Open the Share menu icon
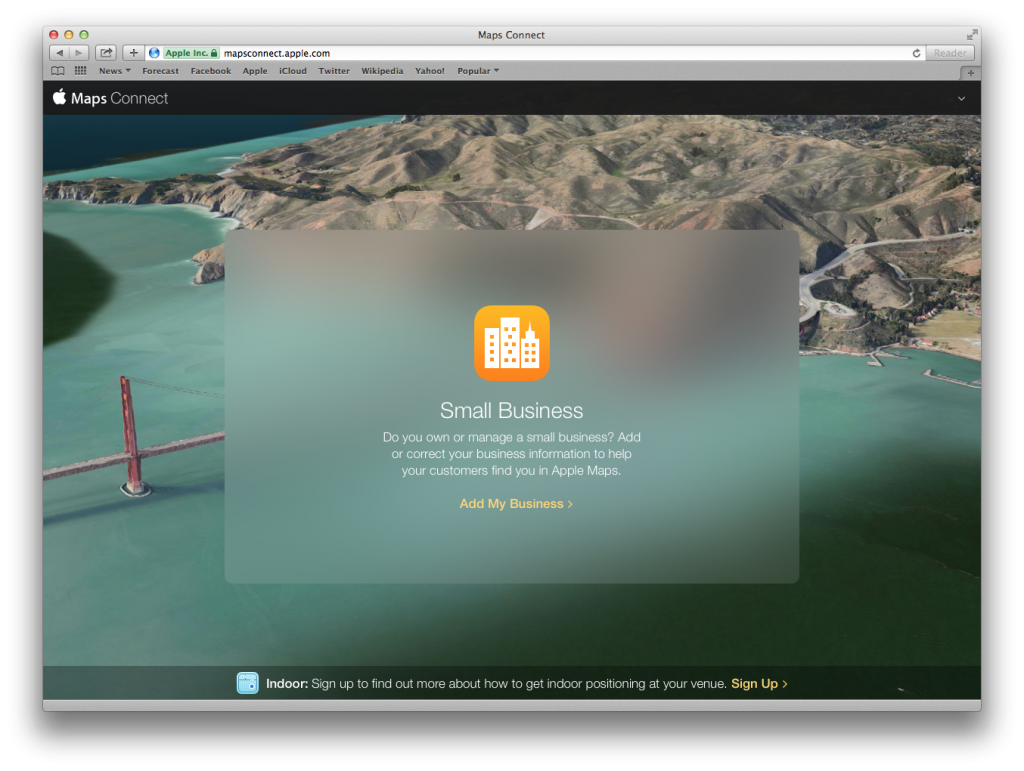Screen dimensions: 1024x771 [x=106, y=53]
